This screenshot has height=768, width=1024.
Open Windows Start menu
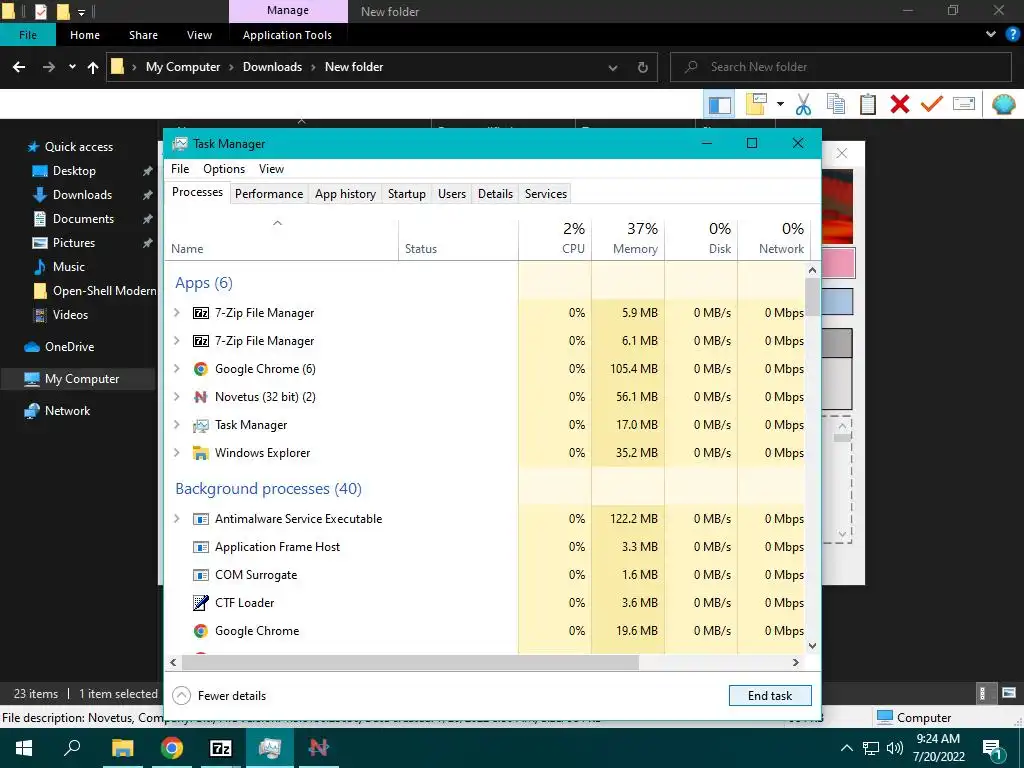pyautogui.click(x=24, y=748)
